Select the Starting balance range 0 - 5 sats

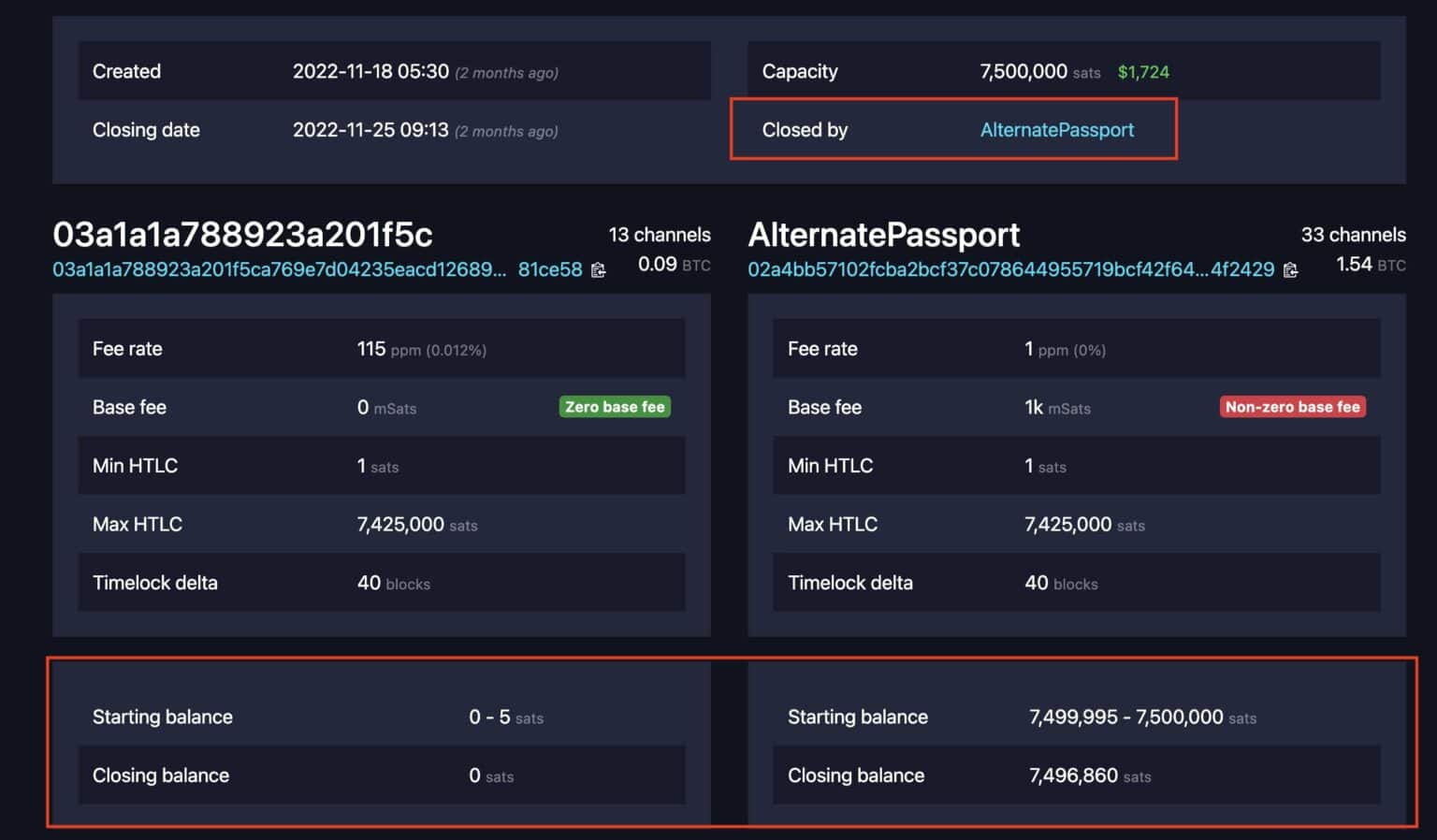pyautogui.click(x=487, y=717)
